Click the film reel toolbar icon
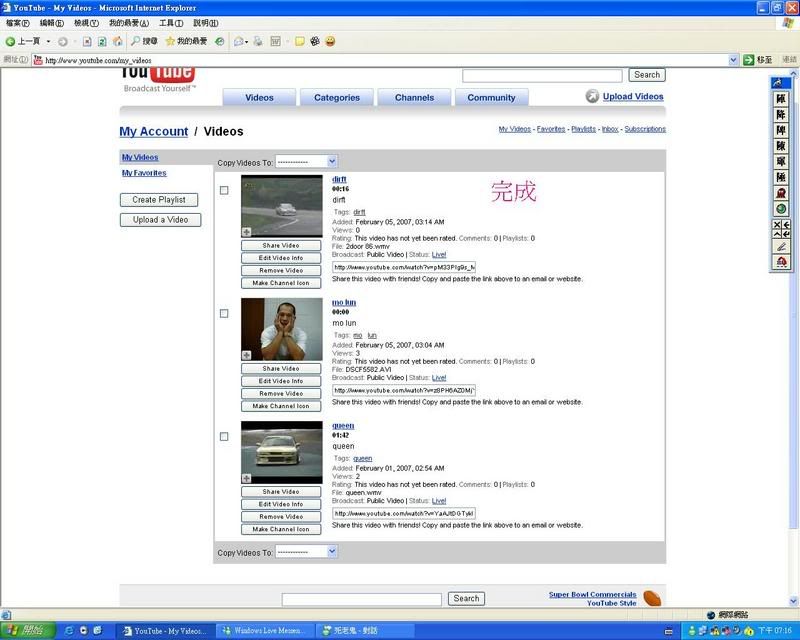 [315, 41]
